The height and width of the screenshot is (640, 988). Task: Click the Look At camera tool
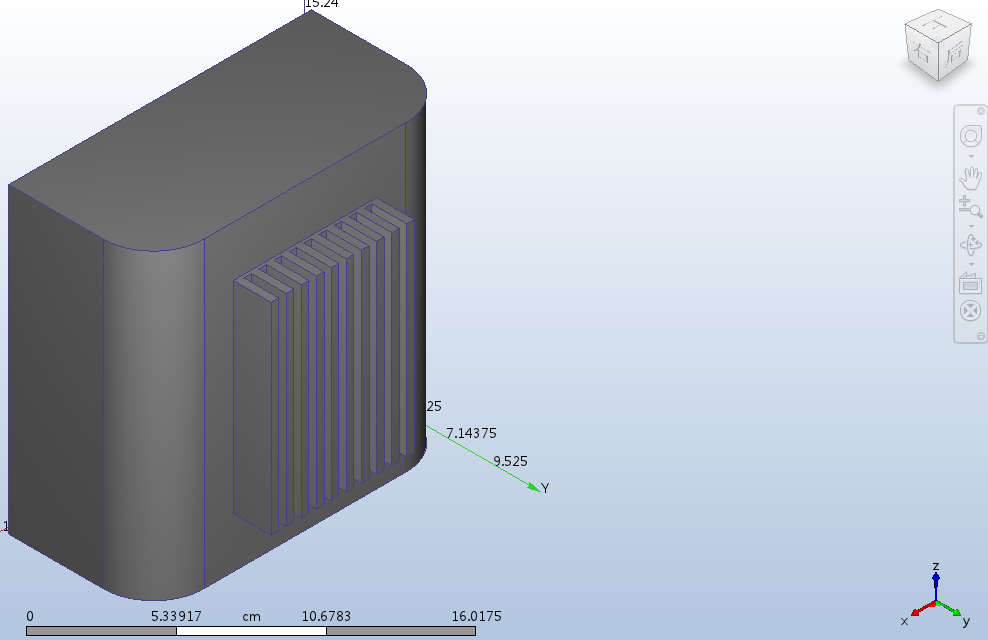pyautogui.click(x=970, y=283)
